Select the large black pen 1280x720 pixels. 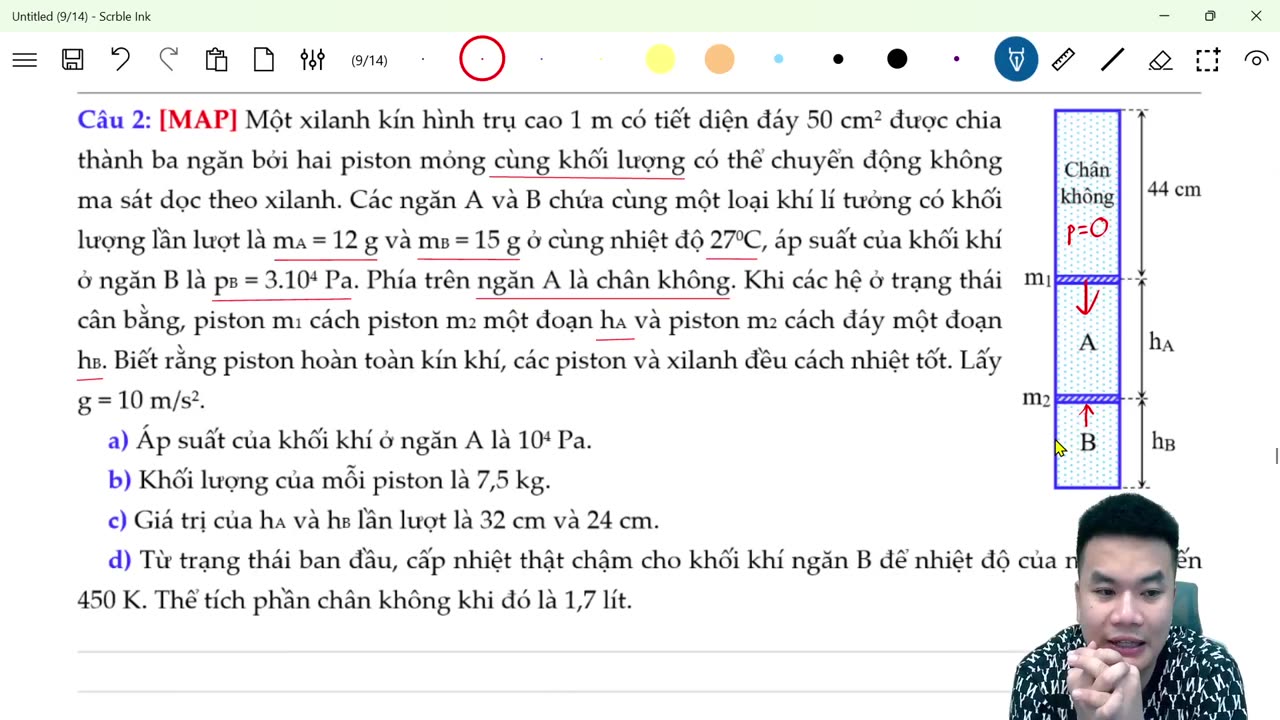897,60
